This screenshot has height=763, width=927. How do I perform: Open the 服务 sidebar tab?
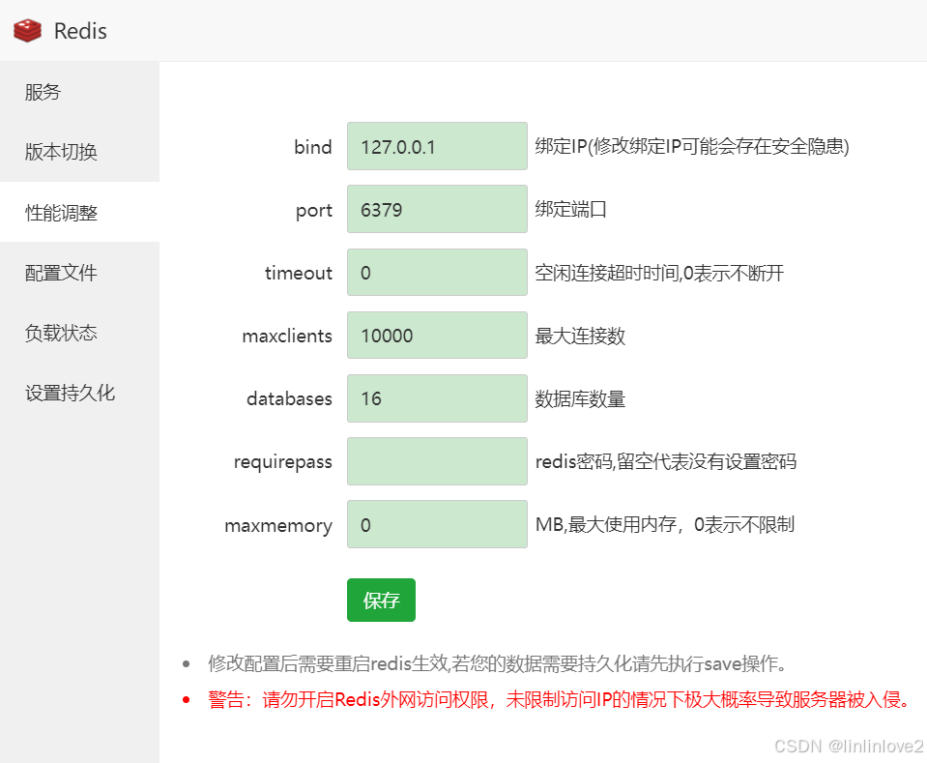point(80,92)
